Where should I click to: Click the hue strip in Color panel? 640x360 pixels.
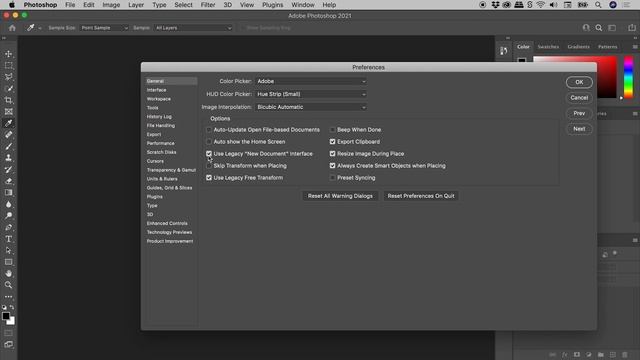pyautogui.click(x=629, y=78)
